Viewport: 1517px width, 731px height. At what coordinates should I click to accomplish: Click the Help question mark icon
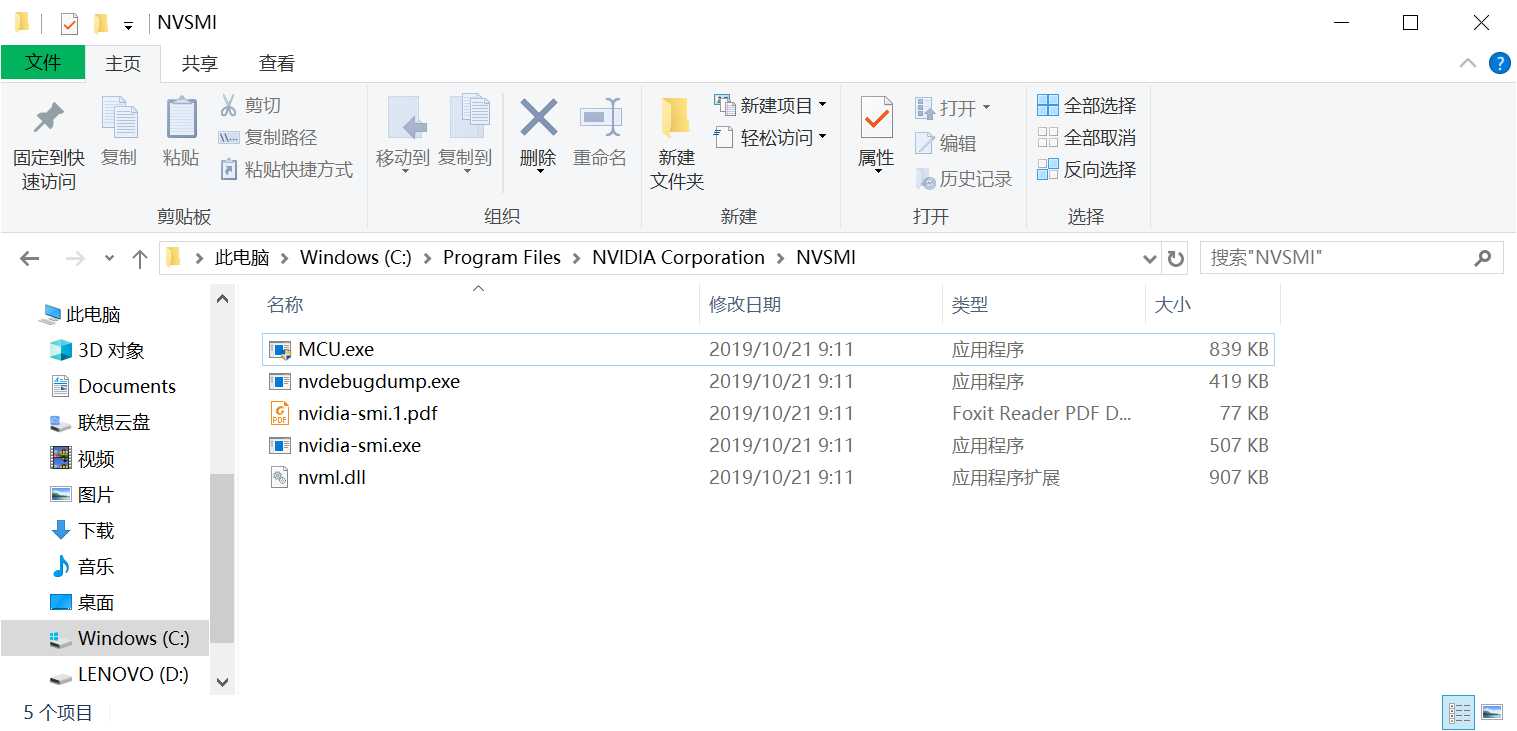point(1499,63)
